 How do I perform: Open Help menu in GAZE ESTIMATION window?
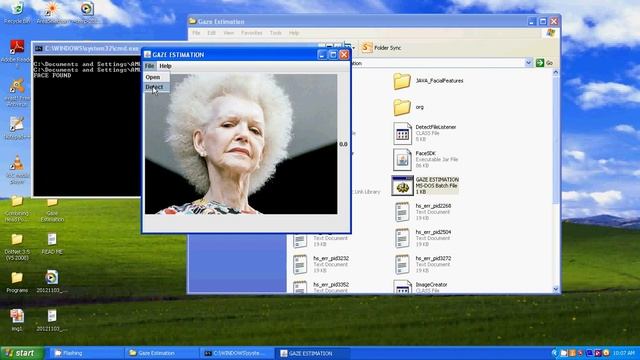coord(165,66)
